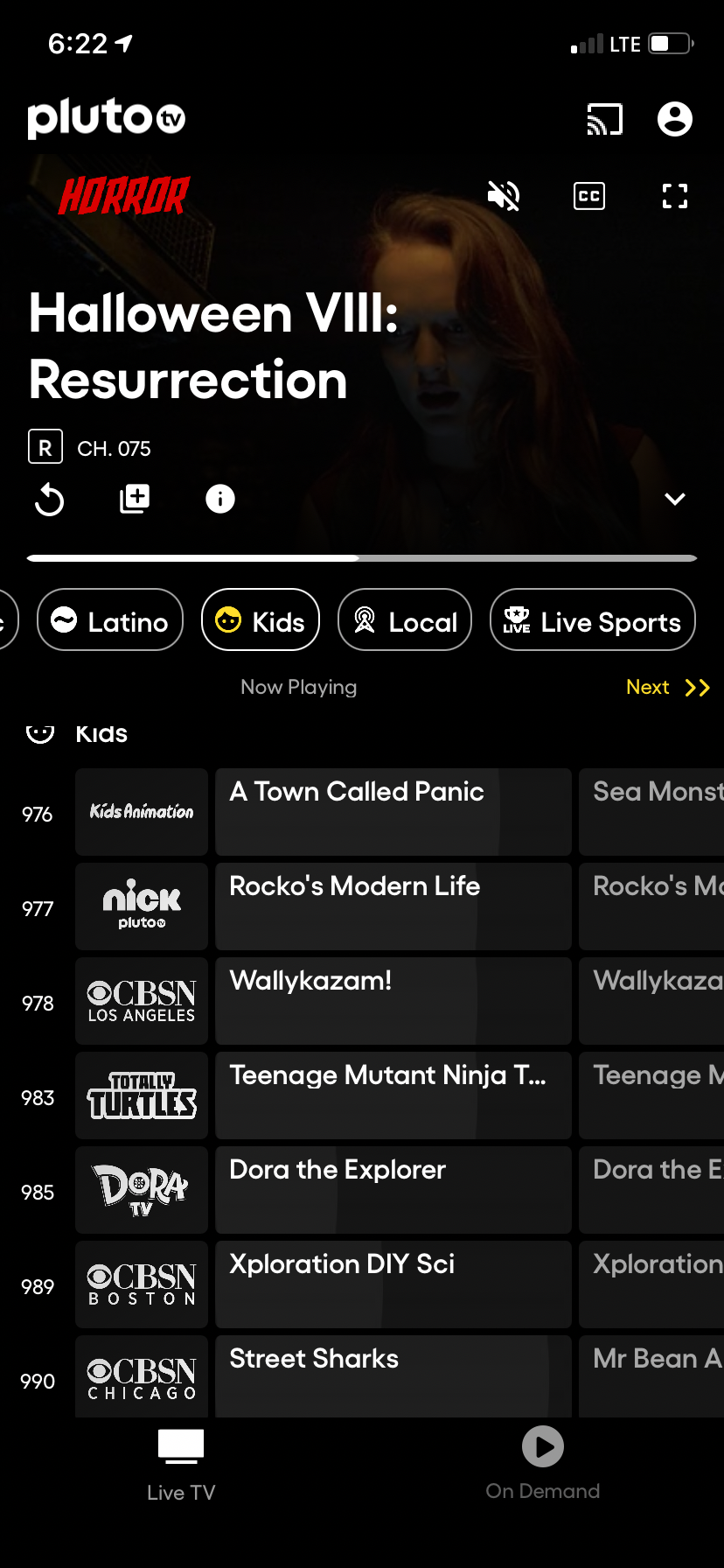724x1568 pixels.
Task: Show info for Halloween VIII: Resurrection
Action: click(219, 499)
